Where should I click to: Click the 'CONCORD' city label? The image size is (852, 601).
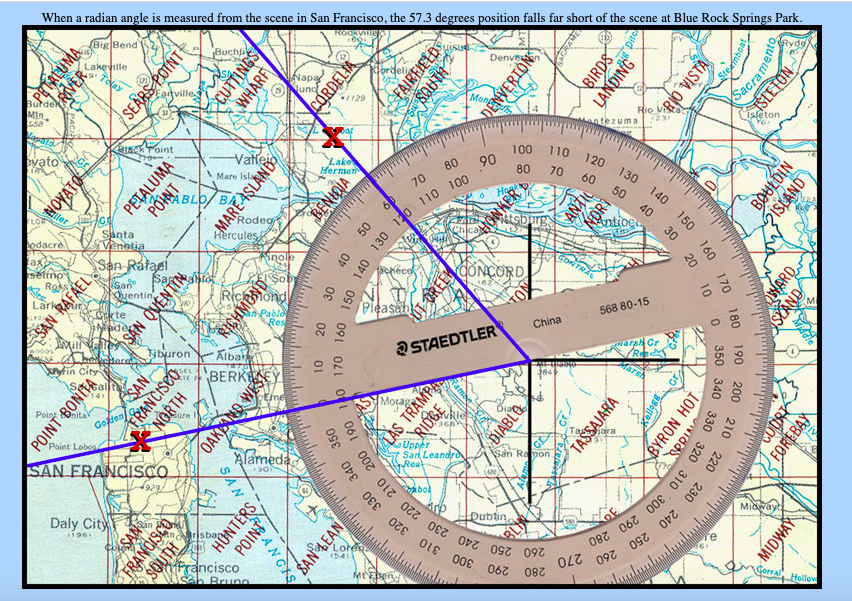pyautogui.click(x=492, y=272)
